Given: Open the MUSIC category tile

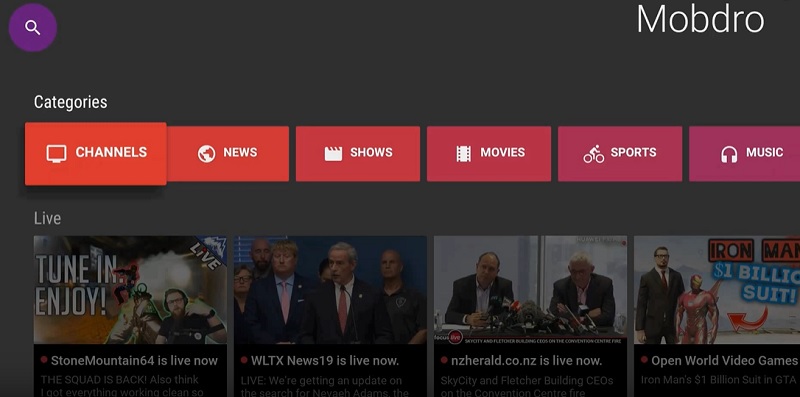Looking at the screenshot, I should [x=744, y=154].
